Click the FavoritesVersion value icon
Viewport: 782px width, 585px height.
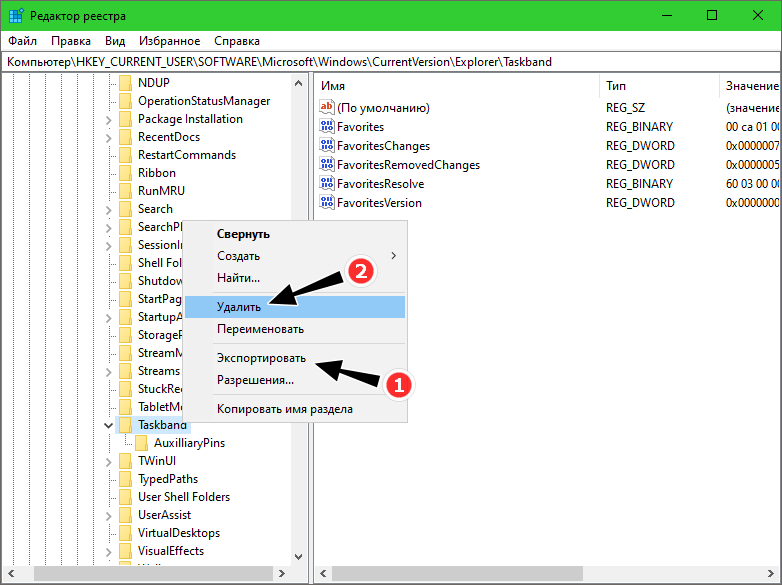point(327,203)
